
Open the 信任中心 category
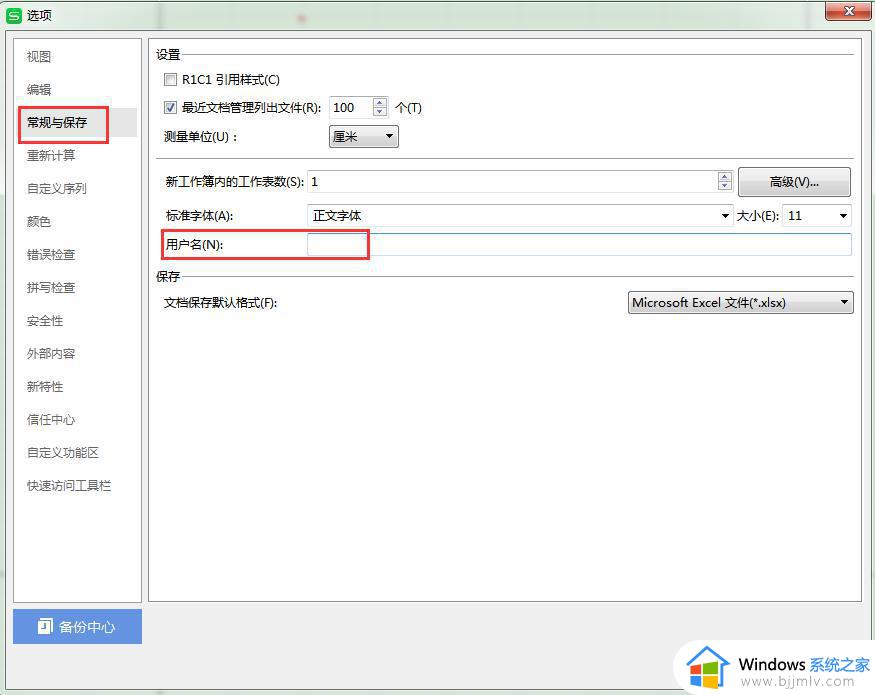coord(51,419)
